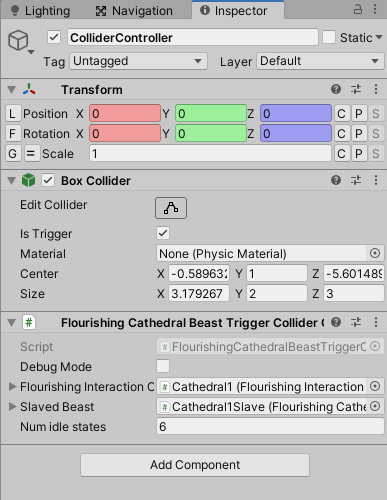The height and width of the screenshot is (500, 387).
Task: Disable the Box Collider enabled checkbox
Action: tap(48, 180)
